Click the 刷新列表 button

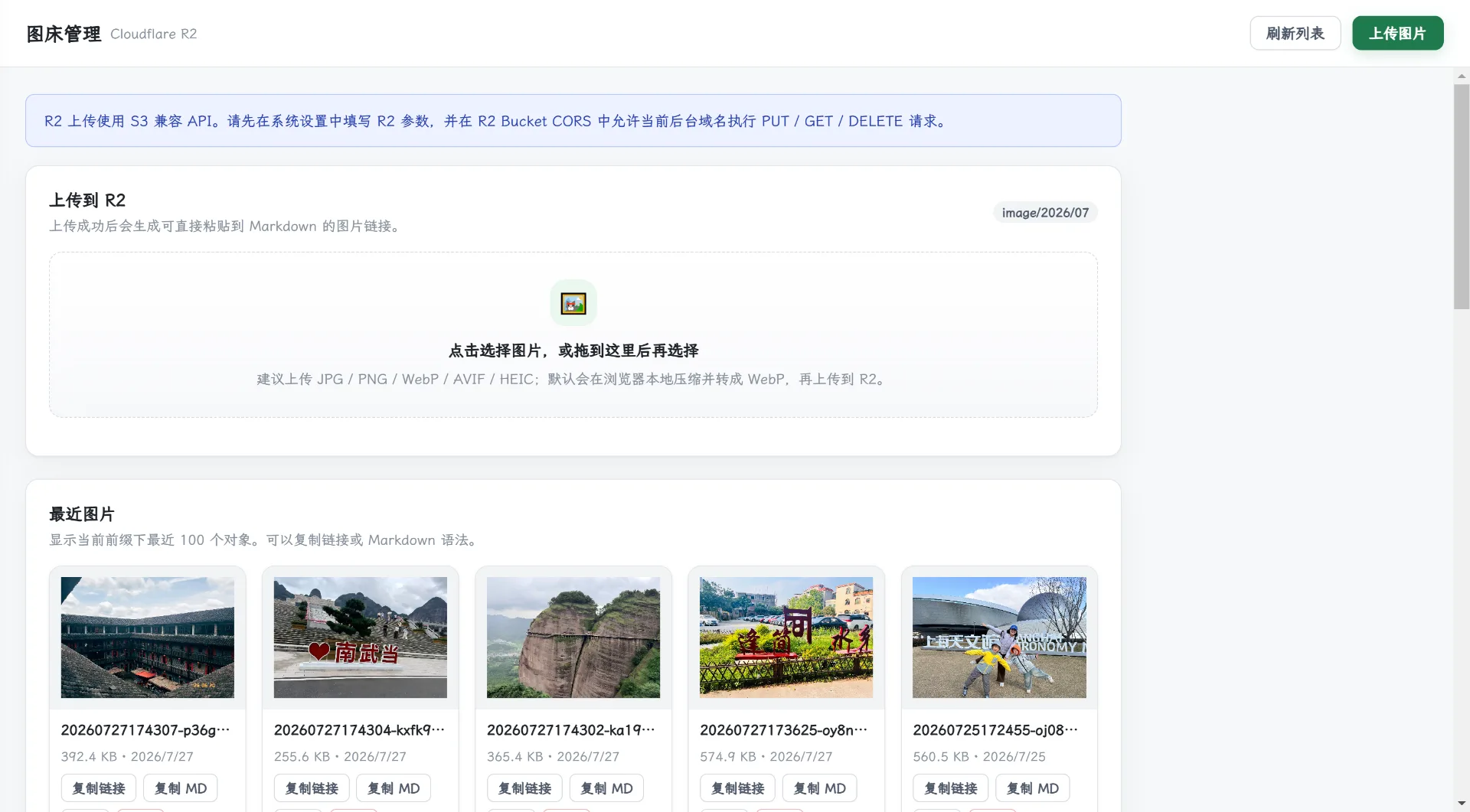pos(1295,34)
